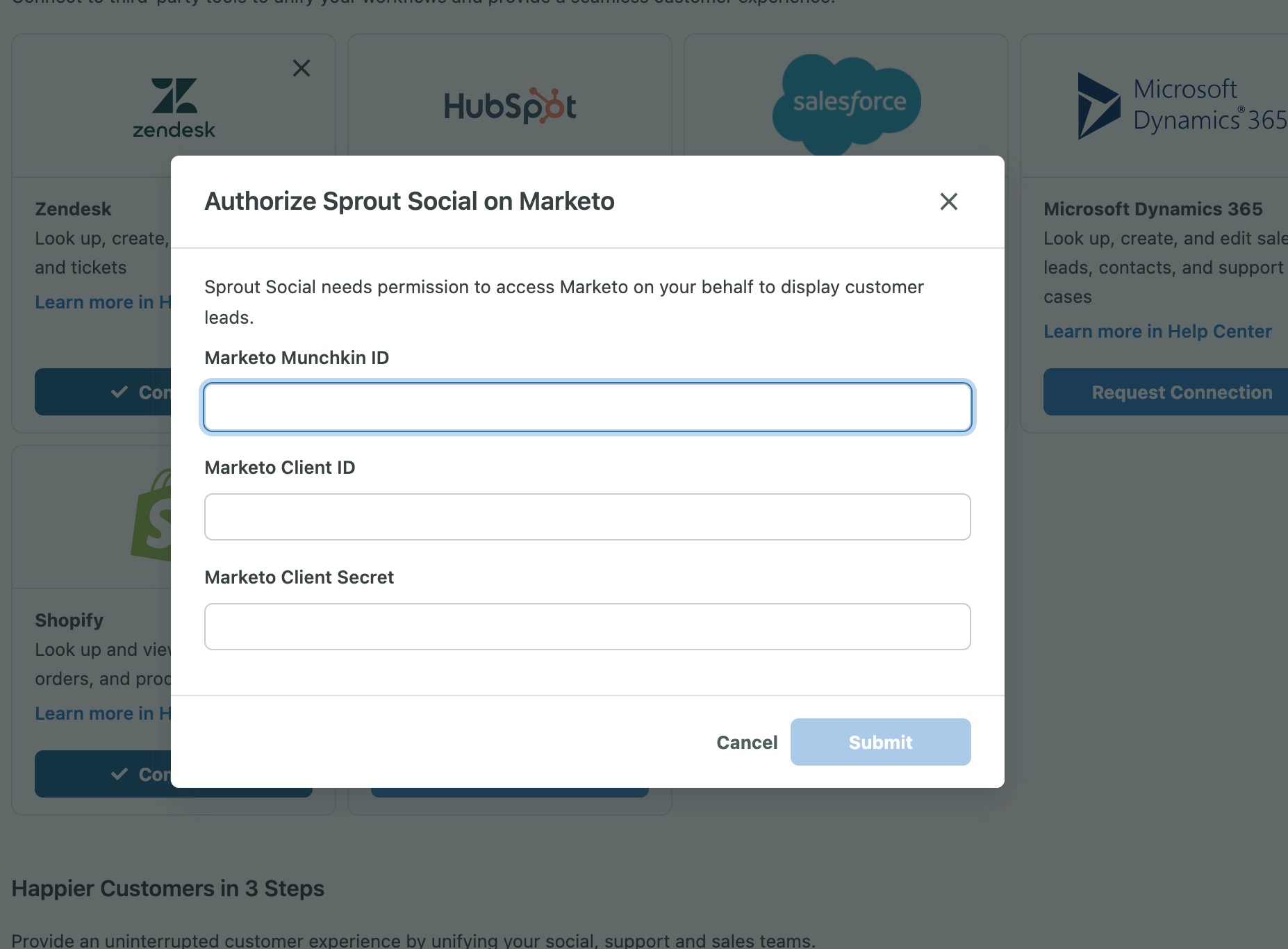This screenshot has height=949, width=1288.
Task: Click the 'Sprout Social needs permission' description text
Action: 564,302
